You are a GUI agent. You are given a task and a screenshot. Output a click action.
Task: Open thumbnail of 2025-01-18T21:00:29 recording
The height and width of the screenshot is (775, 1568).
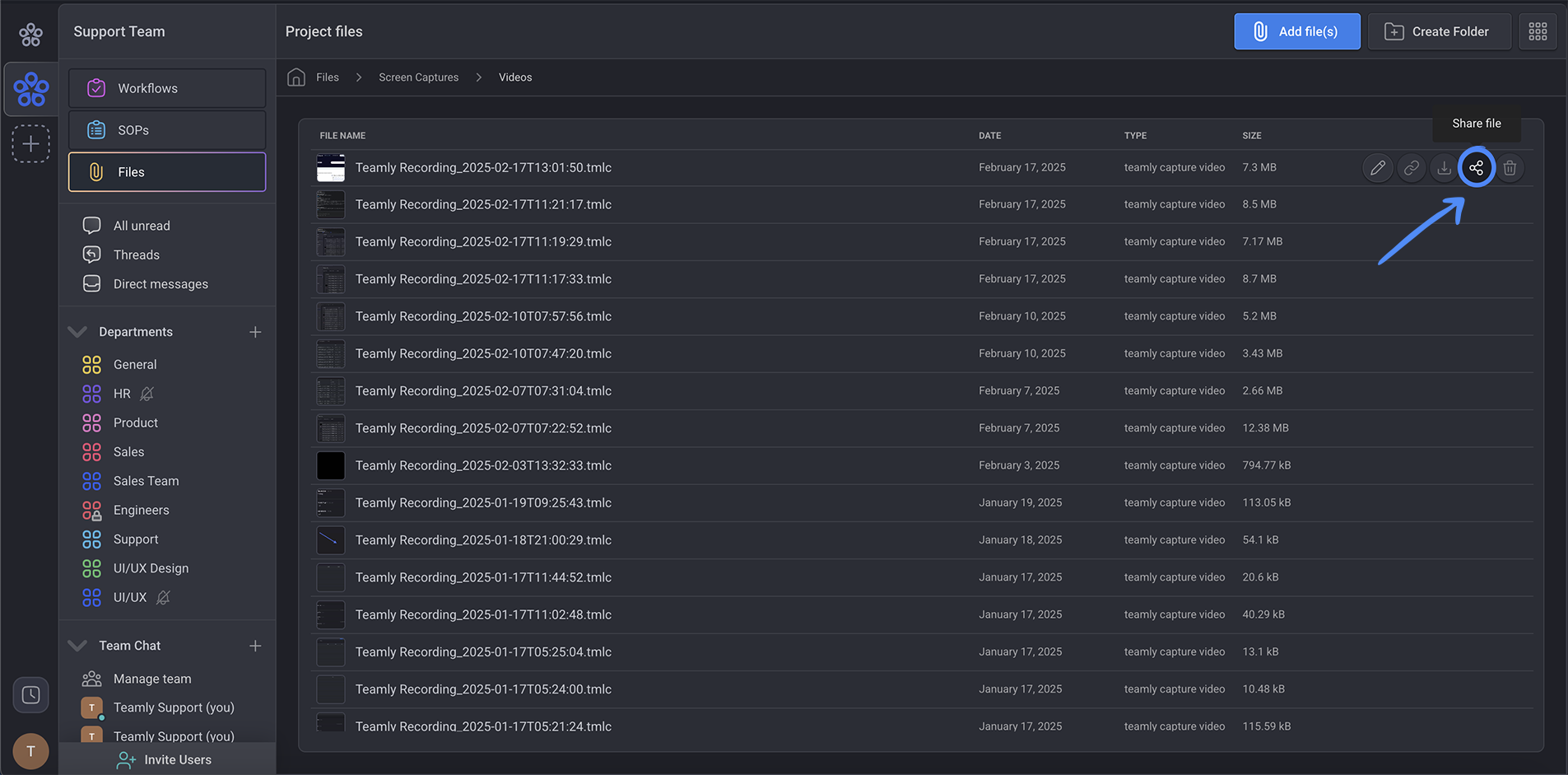pos(331,540)
